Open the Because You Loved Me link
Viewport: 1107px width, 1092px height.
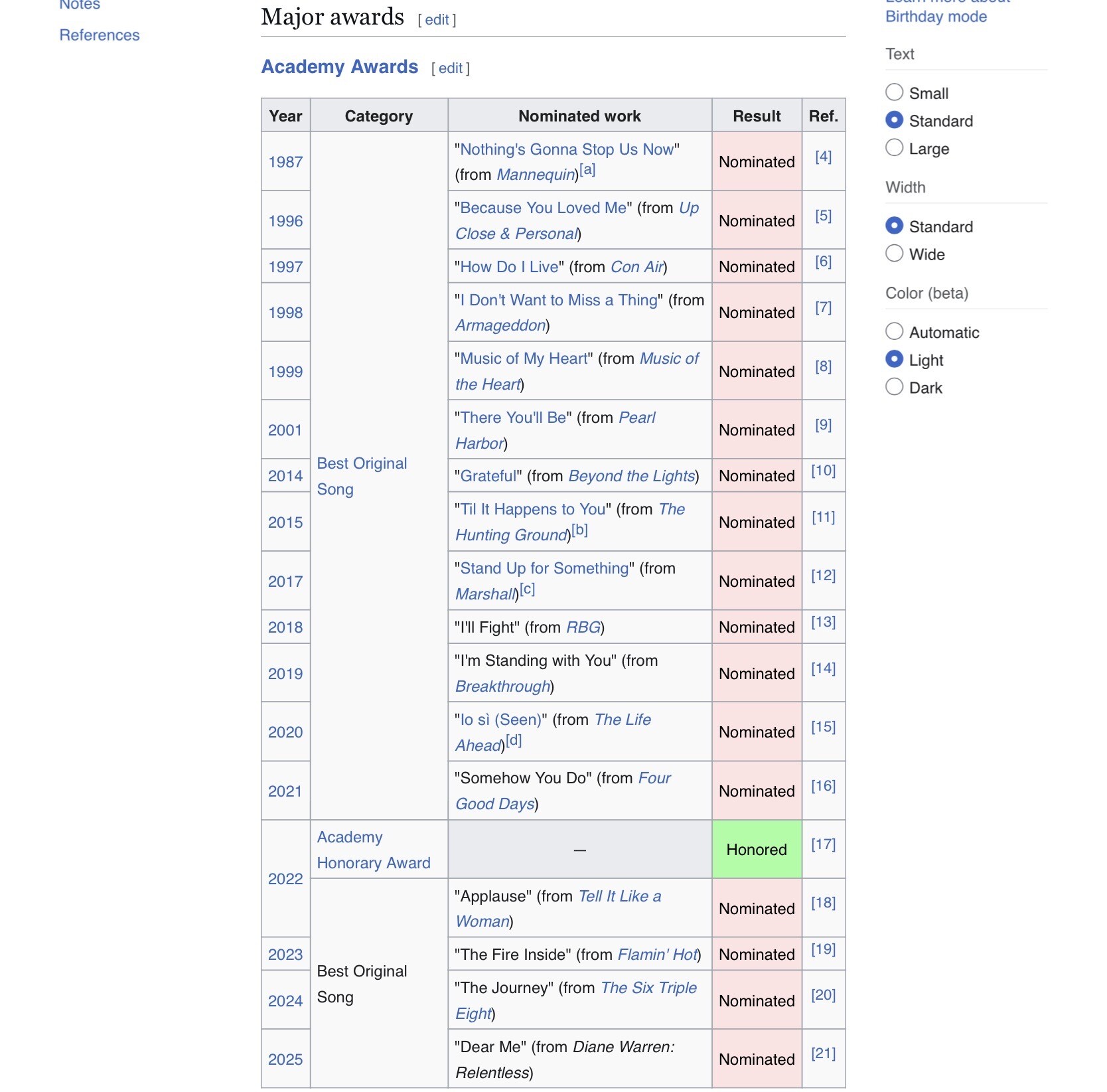click(543, 208)
